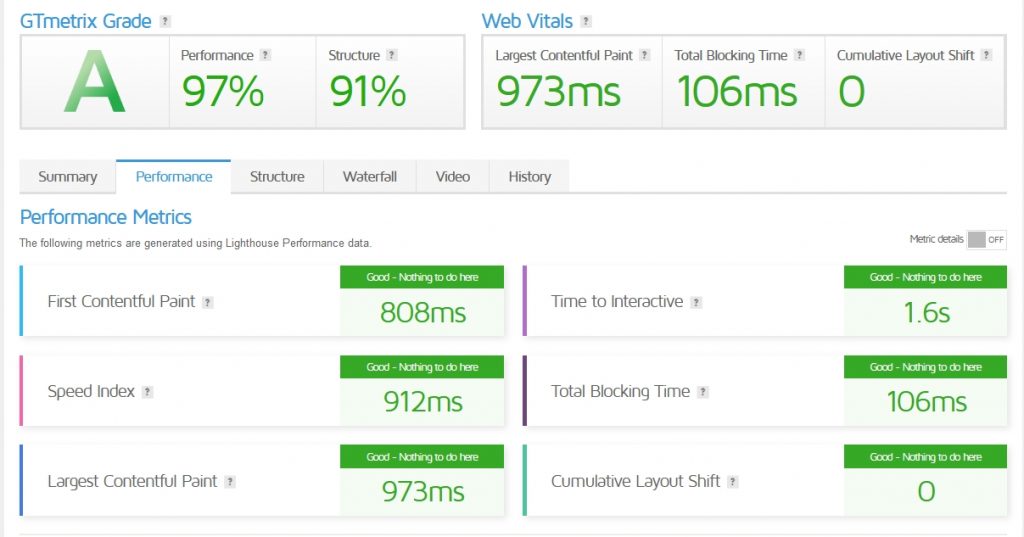
Task: Click Good status banner above 1.6s
Action: 925,277
